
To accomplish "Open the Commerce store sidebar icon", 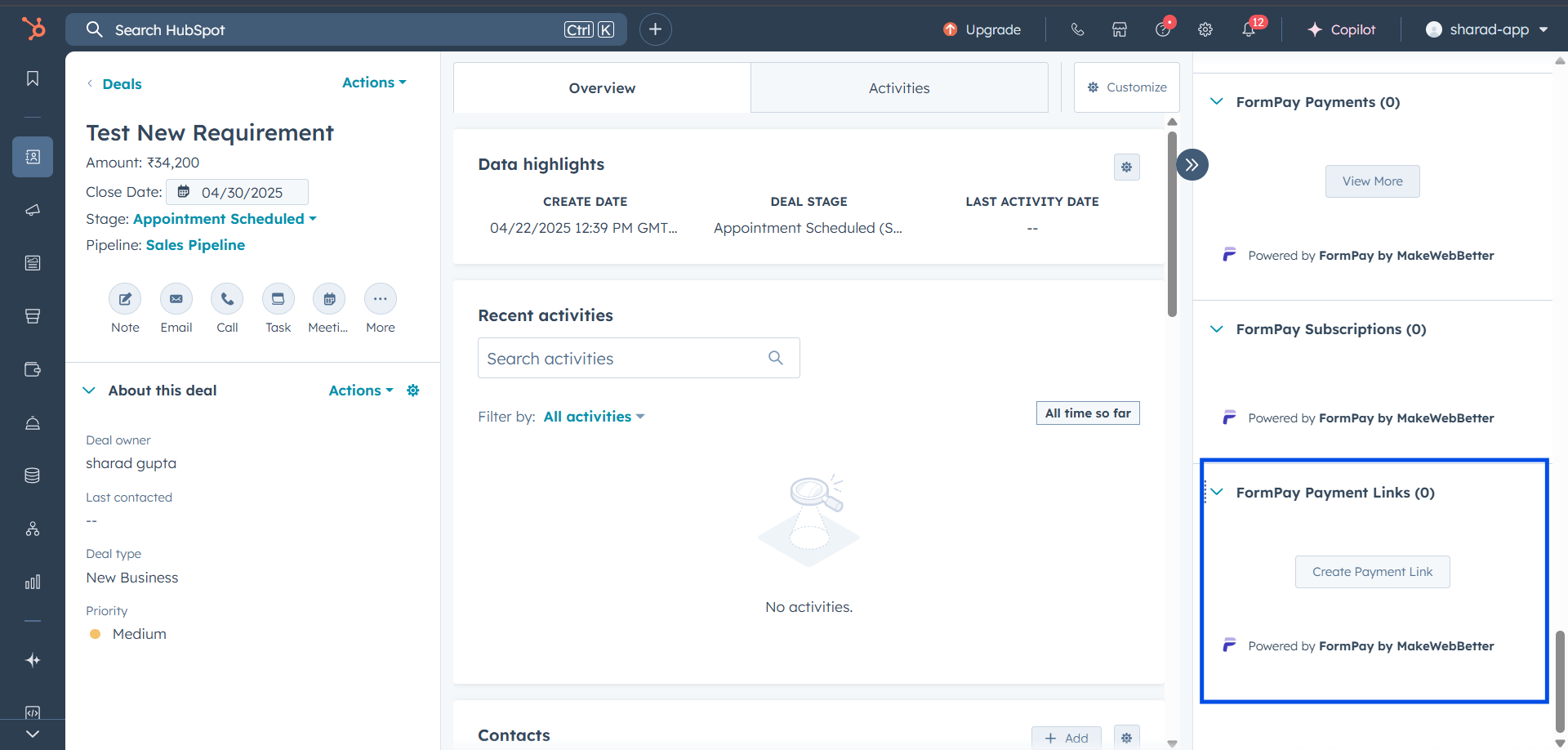I will [x=33, y=316].
